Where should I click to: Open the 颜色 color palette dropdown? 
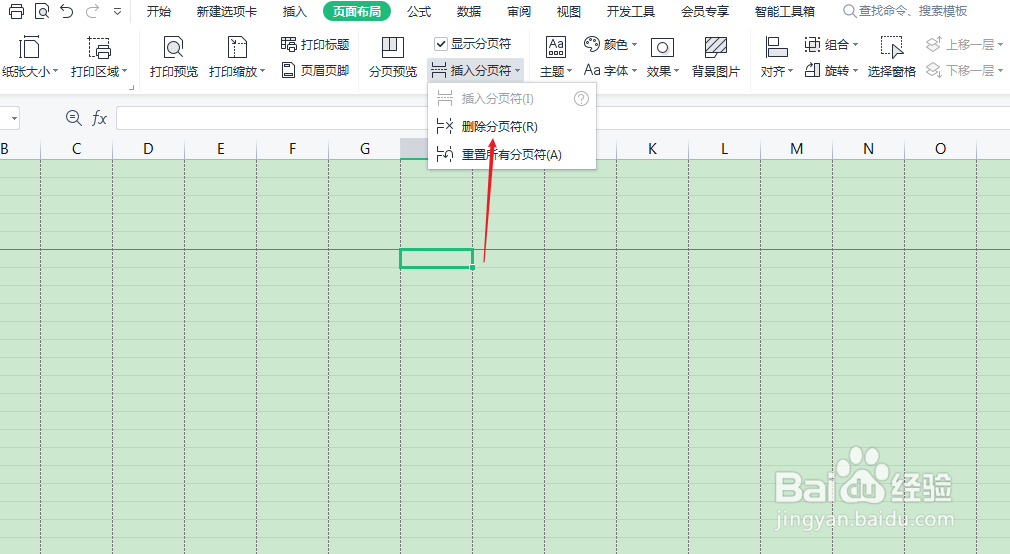(x=611, y=44)
